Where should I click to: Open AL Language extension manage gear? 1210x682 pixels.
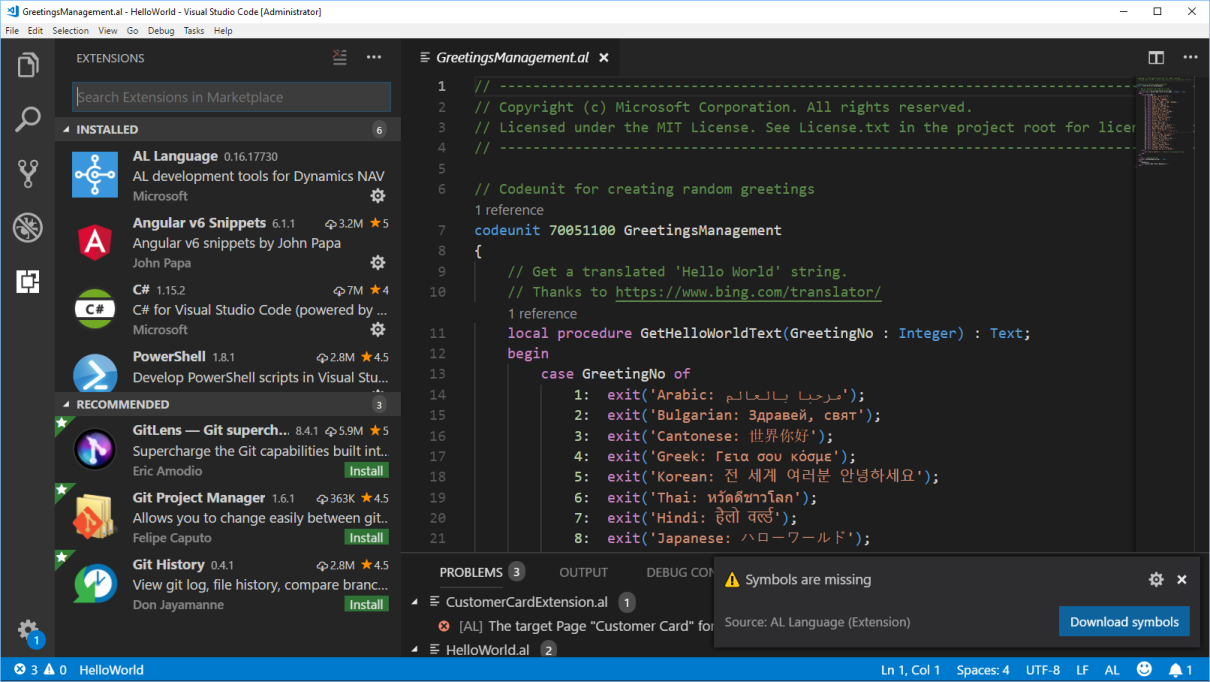378,196
